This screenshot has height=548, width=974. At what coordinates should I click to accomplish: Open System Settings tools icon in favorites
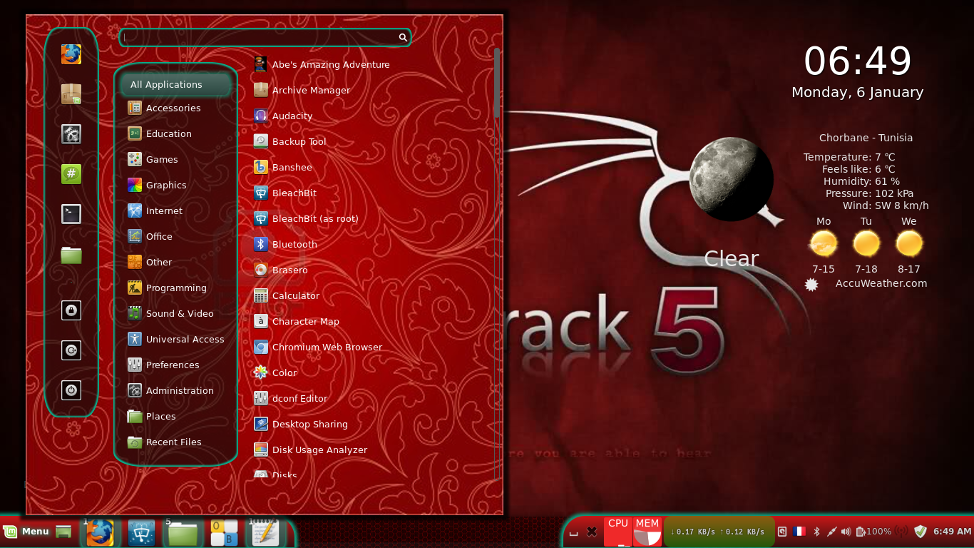[x=71, y=134]
